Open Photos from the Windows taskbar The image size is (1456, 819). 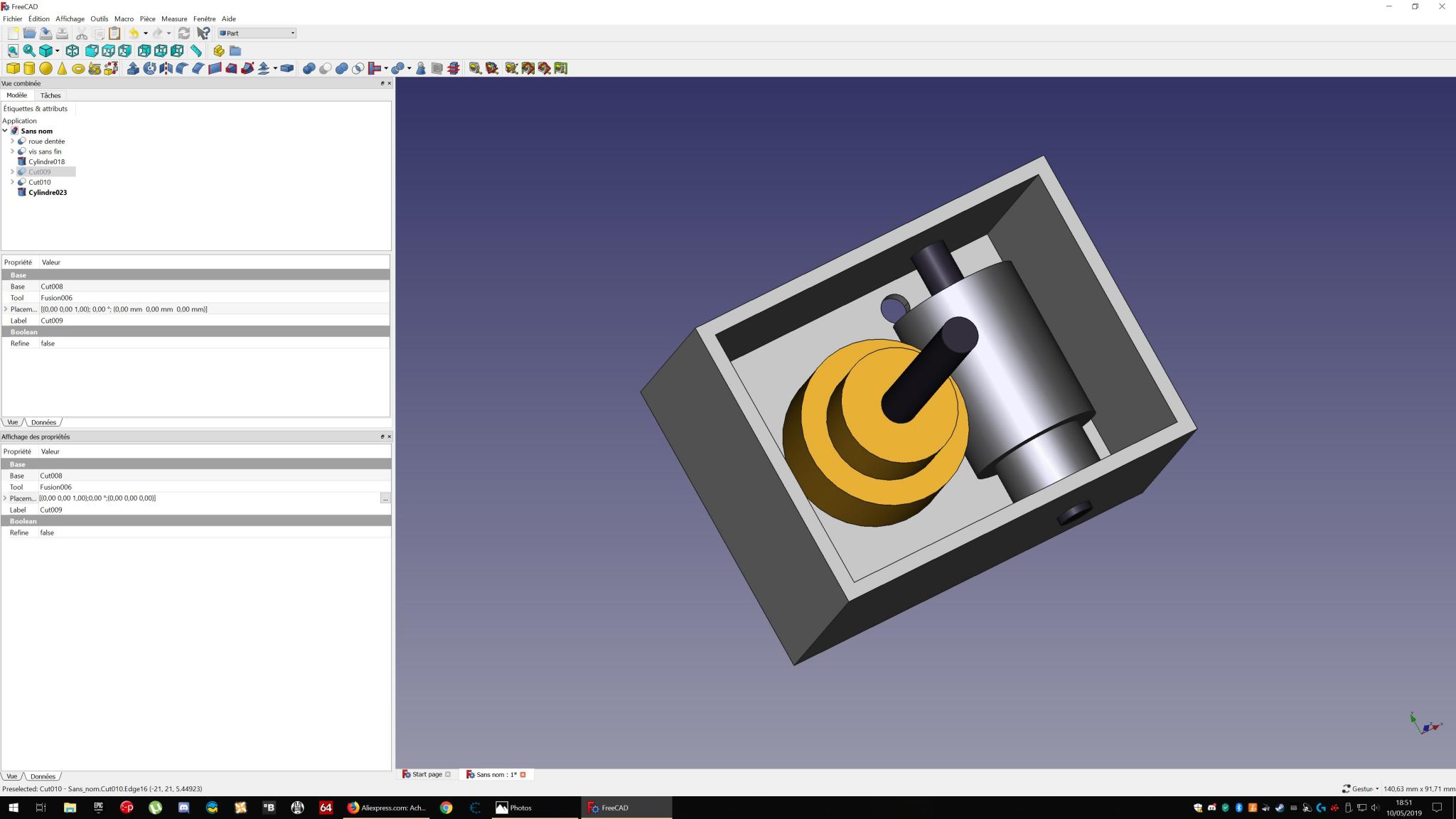point(514,808)
